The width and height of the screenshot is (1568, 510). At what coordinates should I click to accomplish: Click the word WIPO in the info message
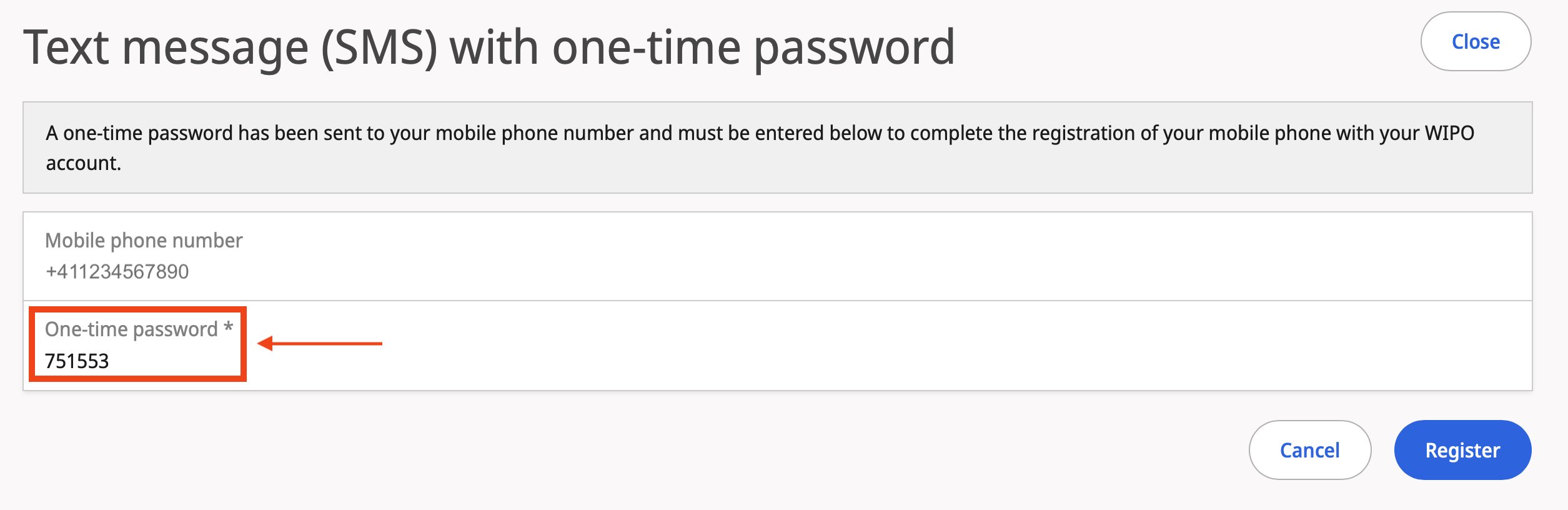(x=1449, y=133)
